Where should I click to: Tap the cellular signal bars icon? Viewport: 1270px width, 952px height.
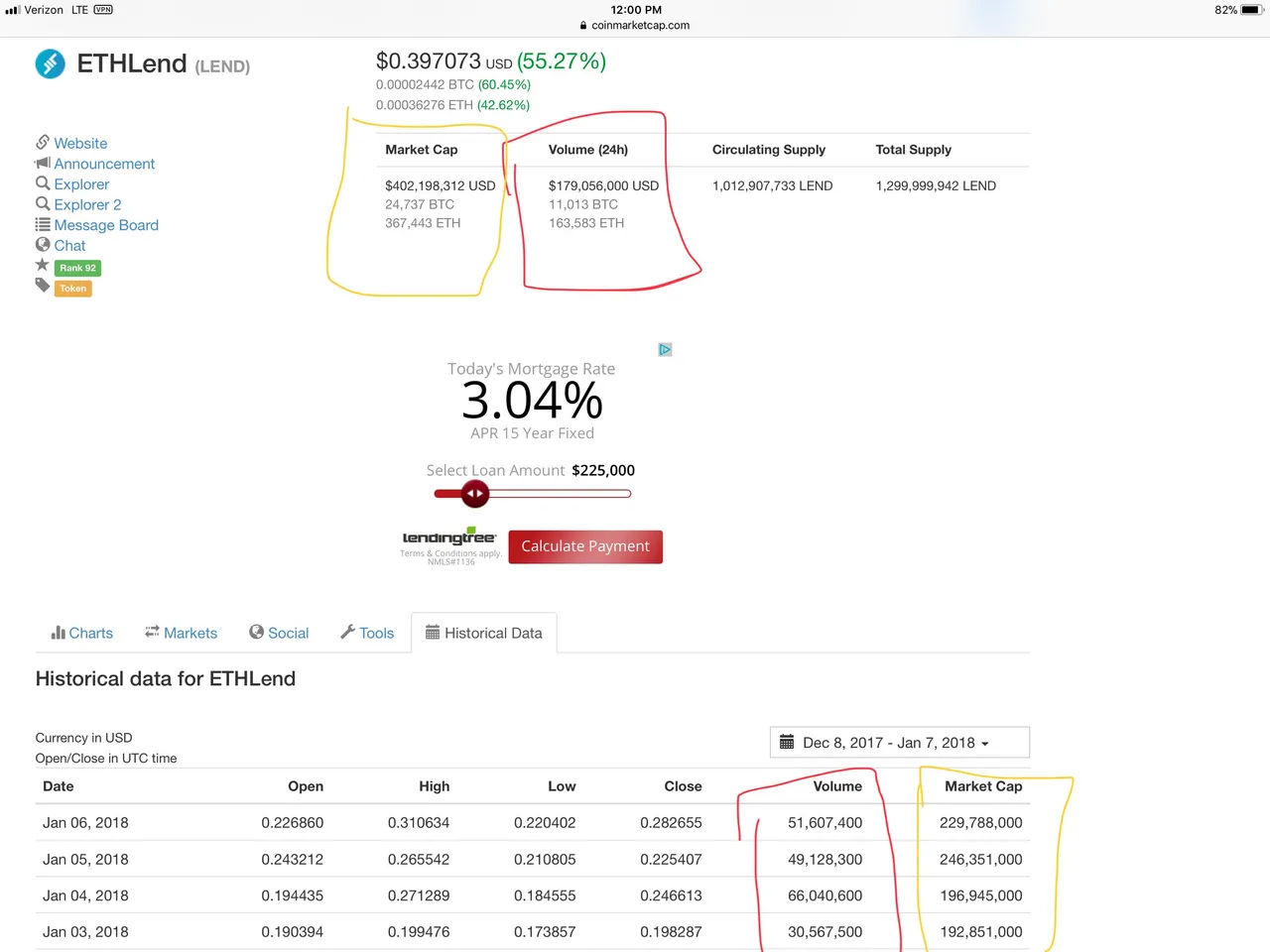pos(13,10)
